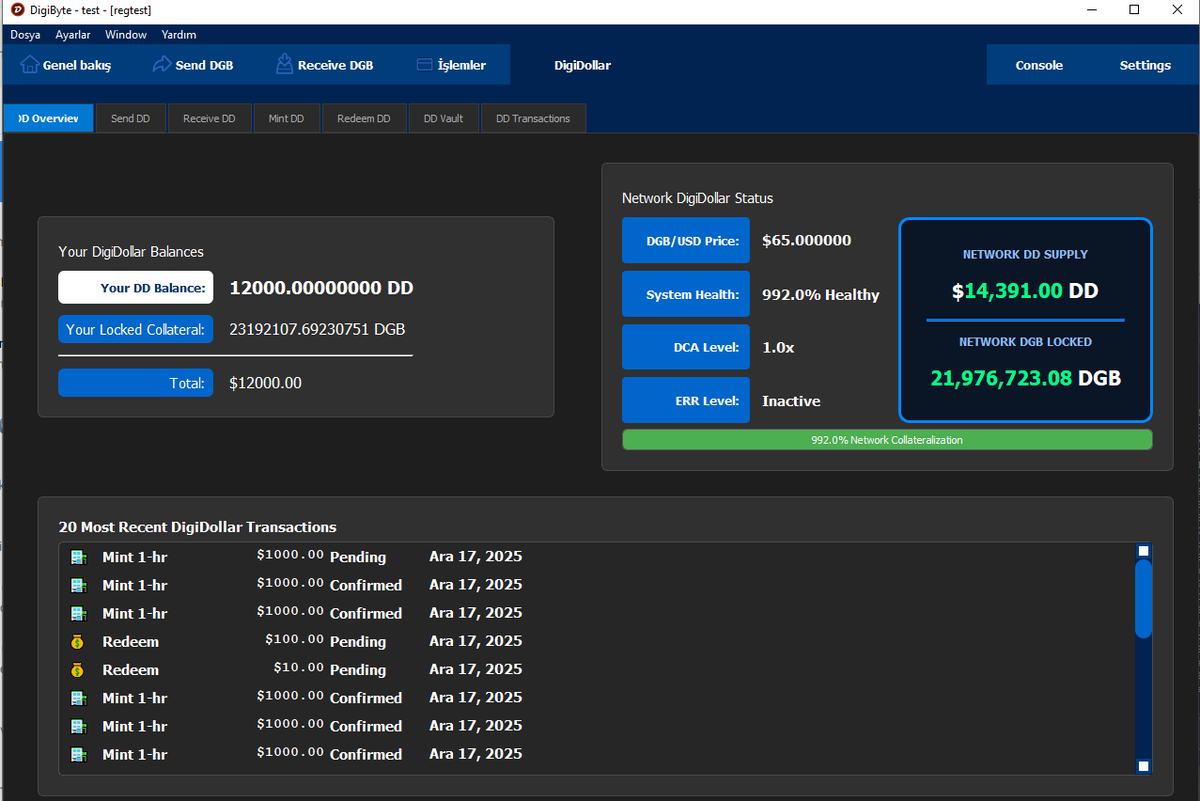The width and height of the screenshot is (1200, 801).
Task: Switch to the DD Overview tab
Action: (x=48, y=118)
